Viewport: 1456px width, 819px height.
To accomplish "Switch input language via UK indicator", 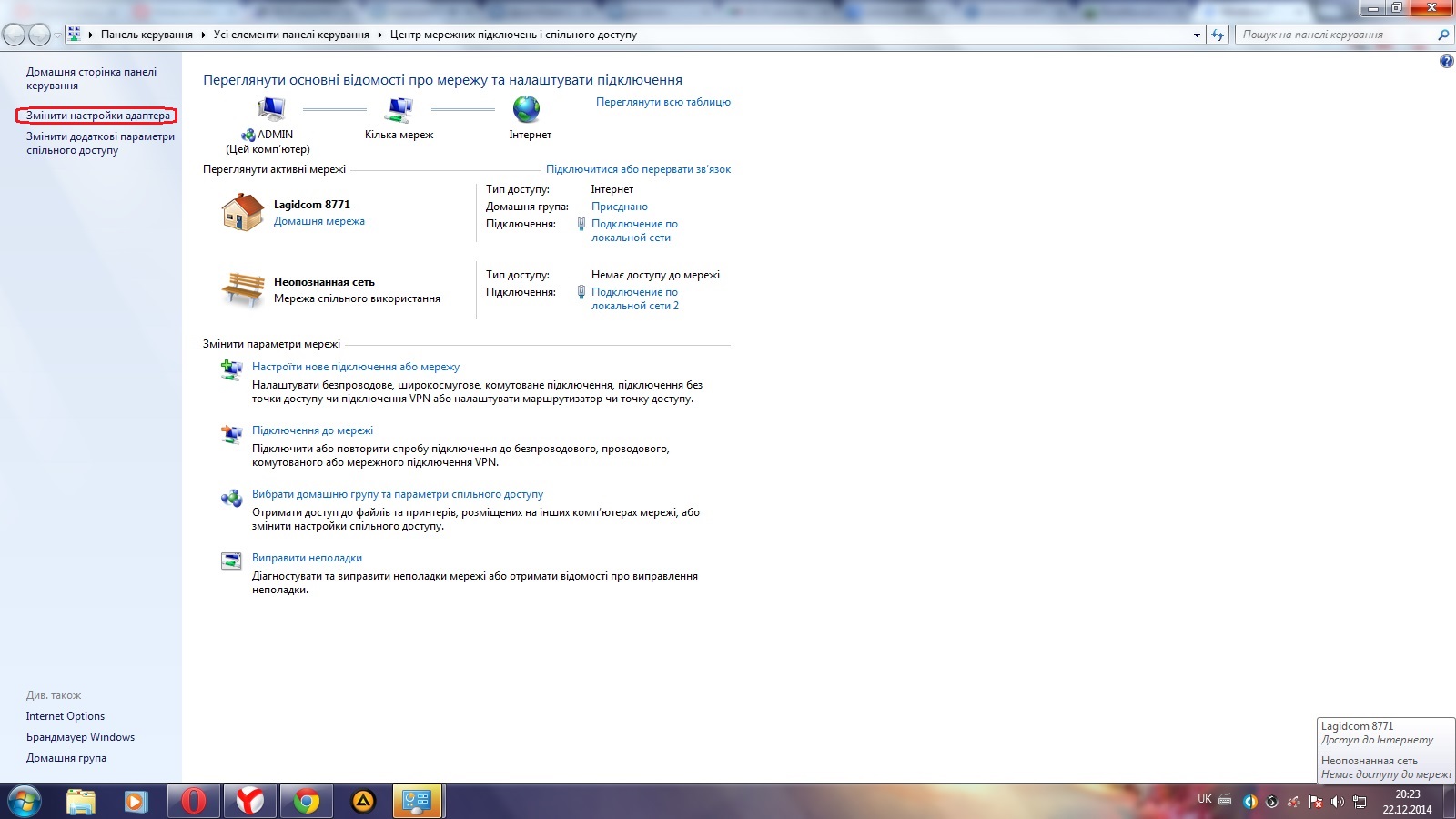I will 1204,800.
